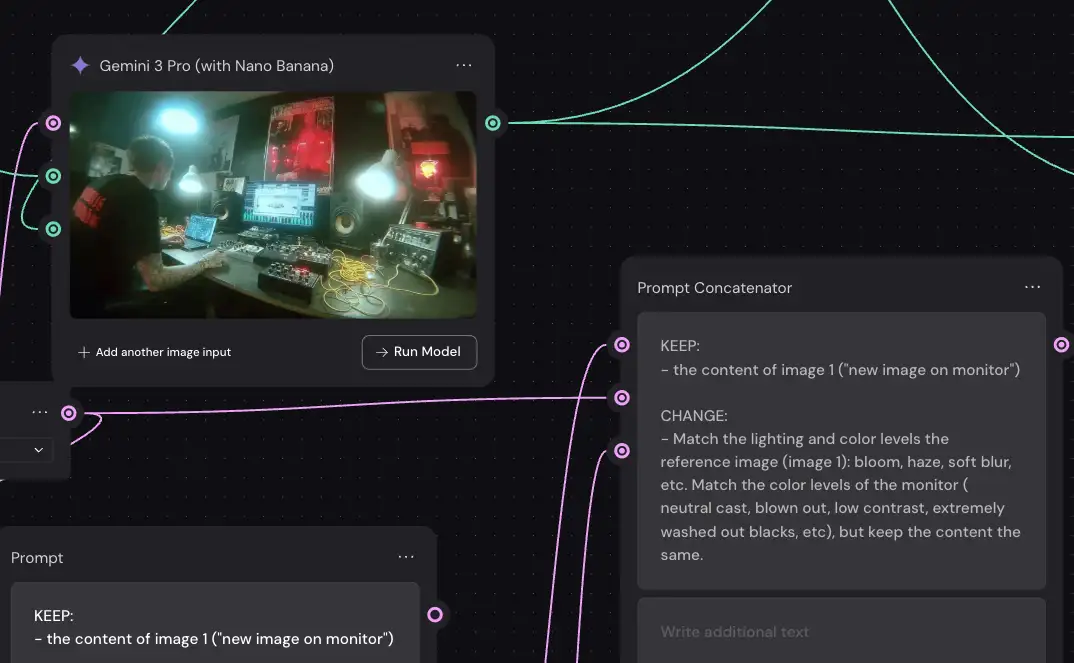1074x663 pixels.
Task: Select the third input port on Prompt Concatenator
Action: click(x=621, y=451)
